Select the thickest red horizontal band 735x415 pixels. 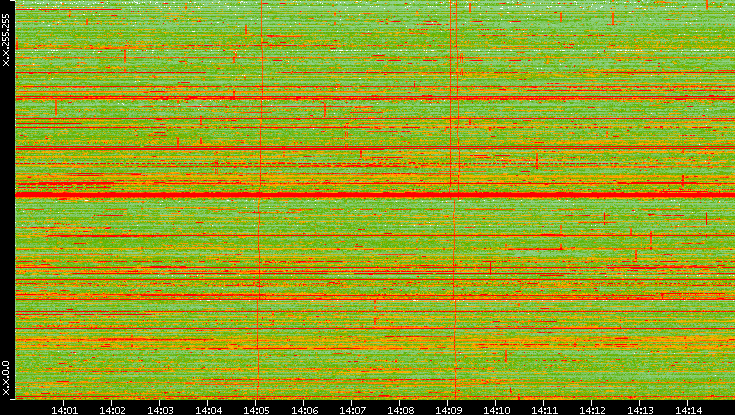[375, 194]
